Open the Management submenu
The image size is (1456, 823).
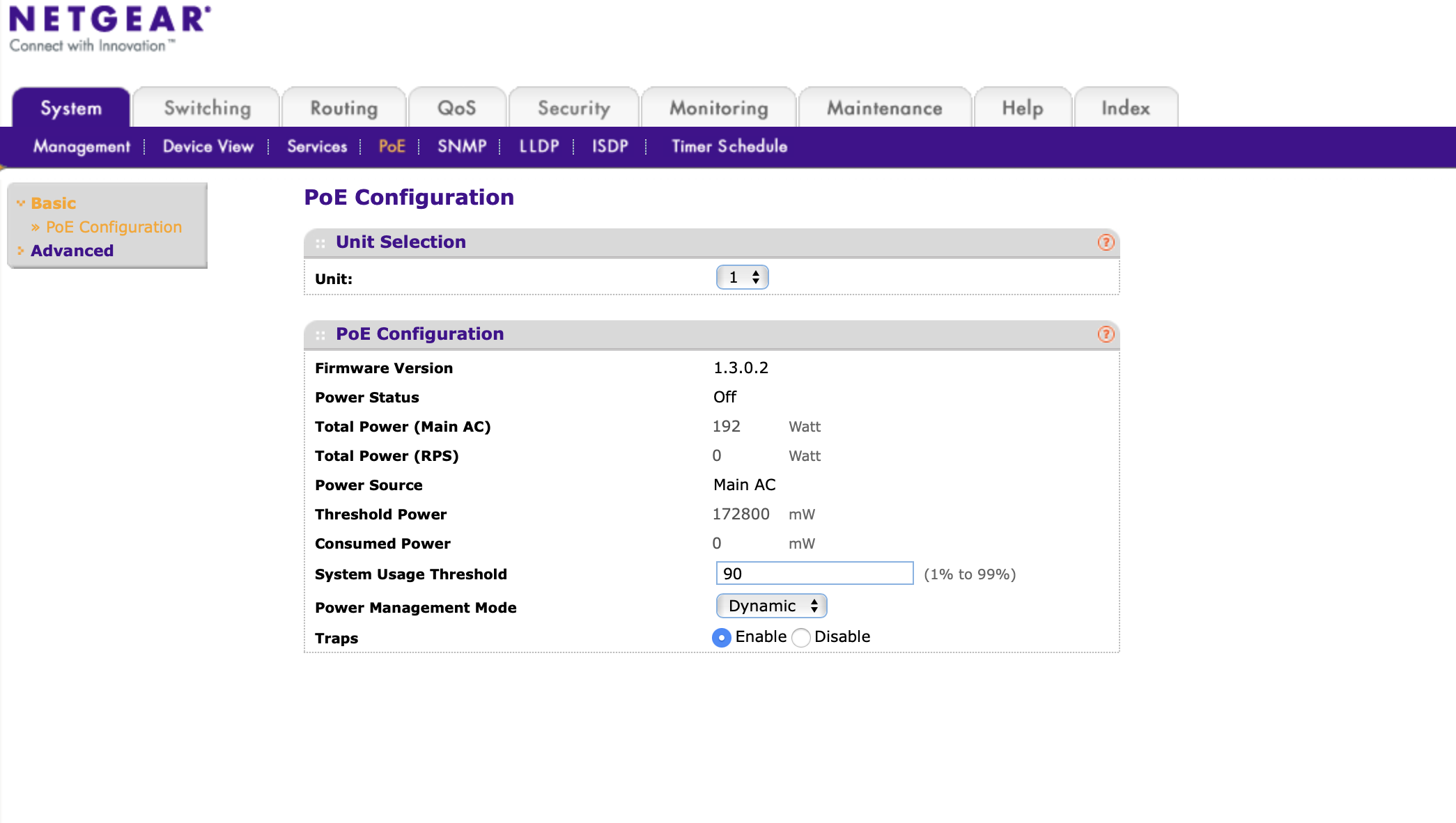[x=82, y=146]
